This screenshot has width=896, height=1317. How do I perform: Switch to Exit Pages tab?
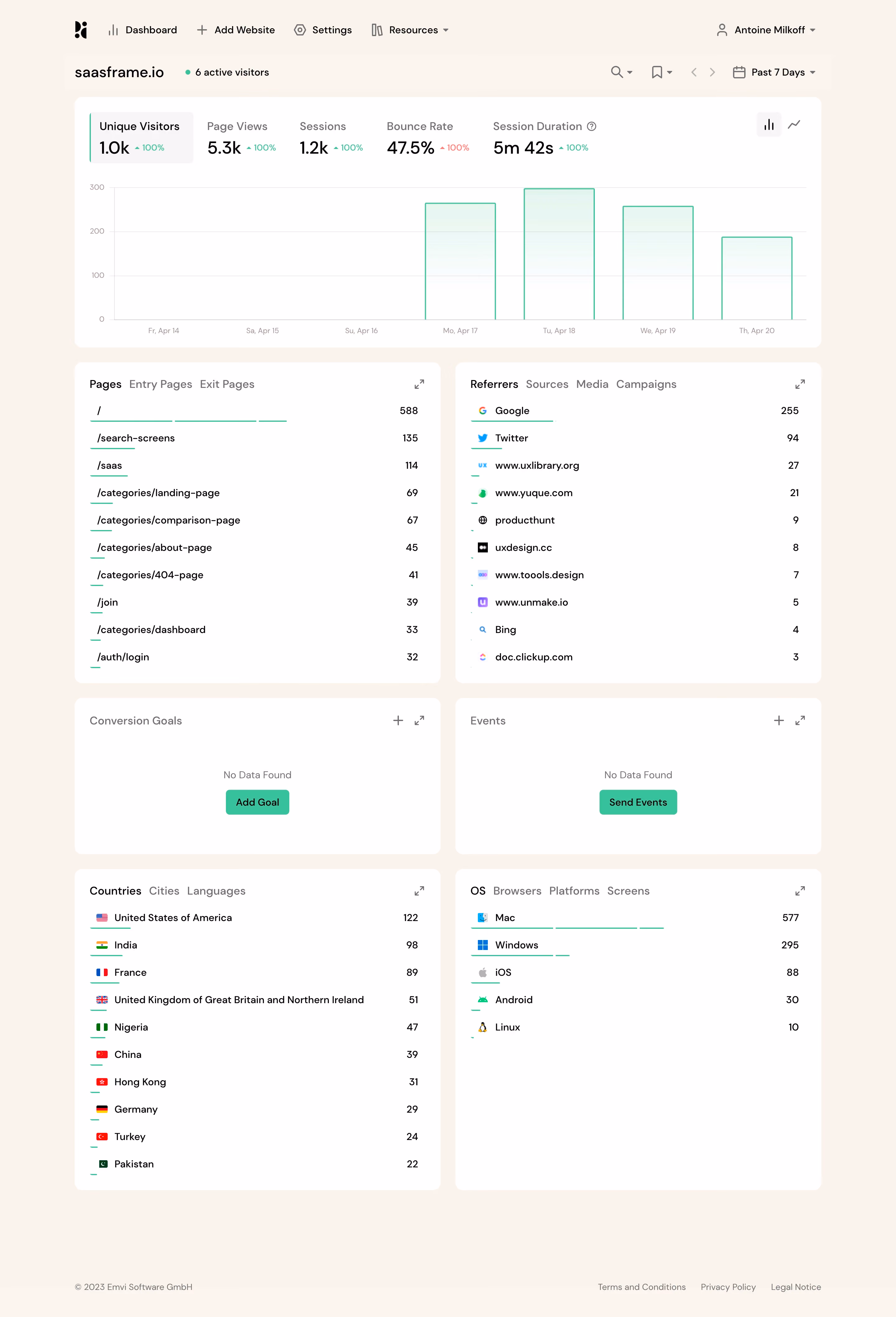(227, 384)
